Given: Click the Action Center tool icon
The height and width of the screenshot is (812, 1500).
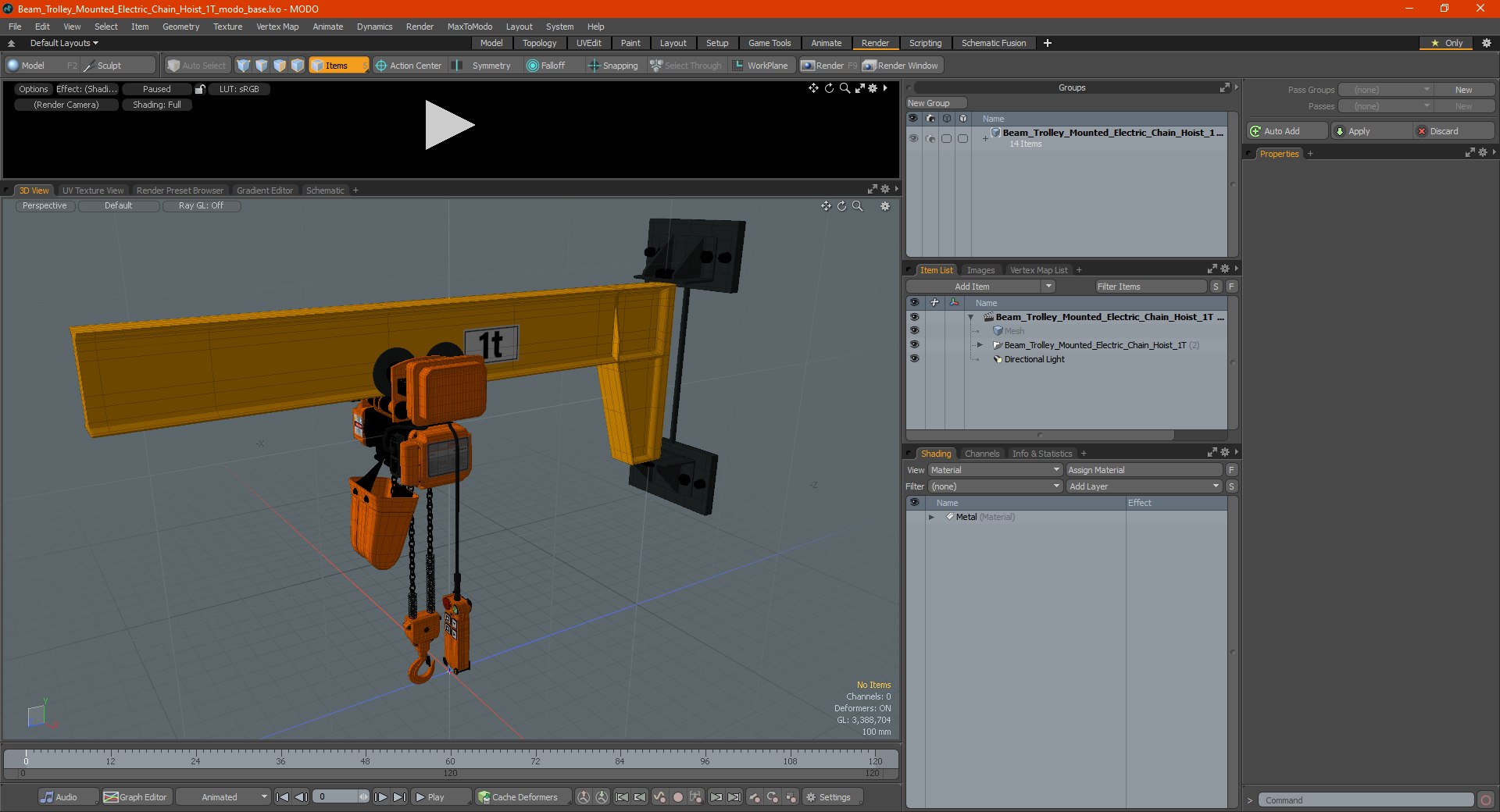Looking at the screenshot, I should click(381, 66).
